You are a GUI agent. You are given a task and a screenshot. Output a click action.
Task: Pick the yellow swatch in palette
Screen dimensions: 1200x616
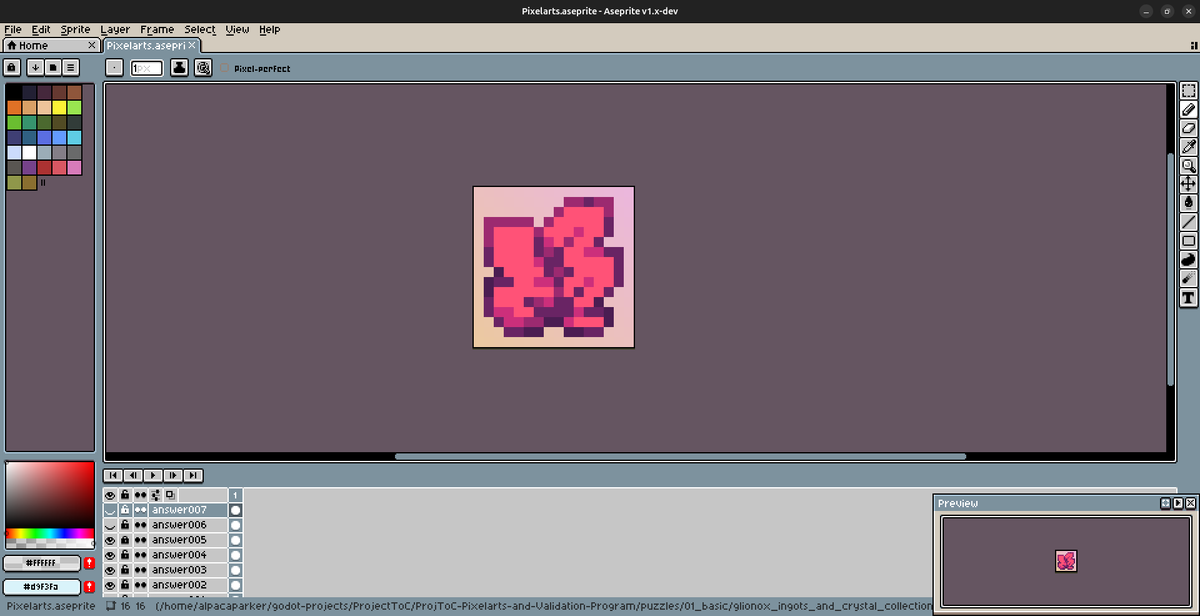tap(59, 107)
